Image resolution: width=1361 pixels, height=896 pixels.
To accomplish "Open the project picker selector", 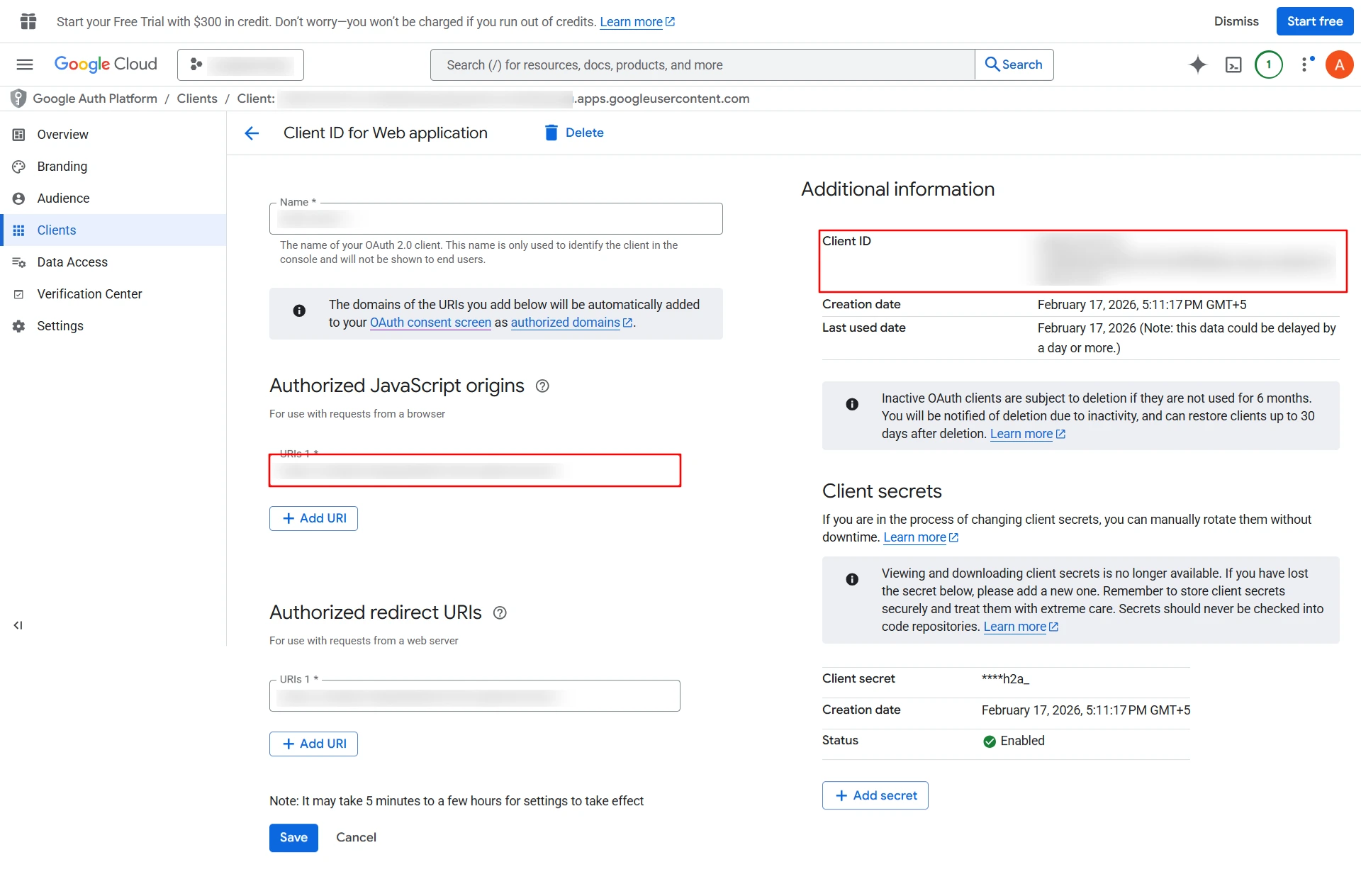I will click(x=240, y=65).
